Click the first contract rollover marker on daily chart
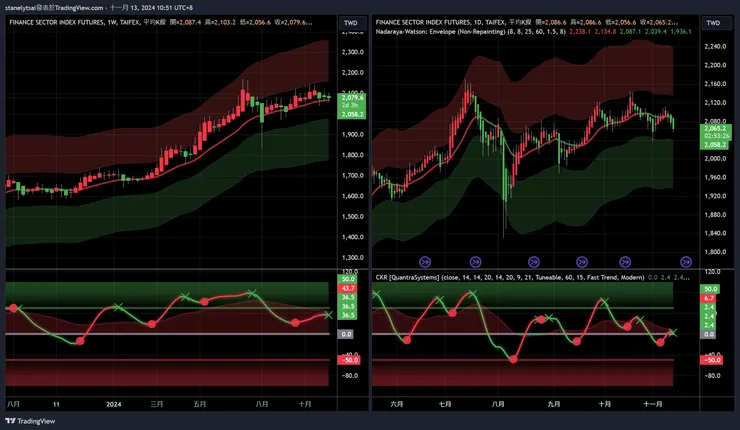This screenshot has height=430, width=740. pos(425,261)
